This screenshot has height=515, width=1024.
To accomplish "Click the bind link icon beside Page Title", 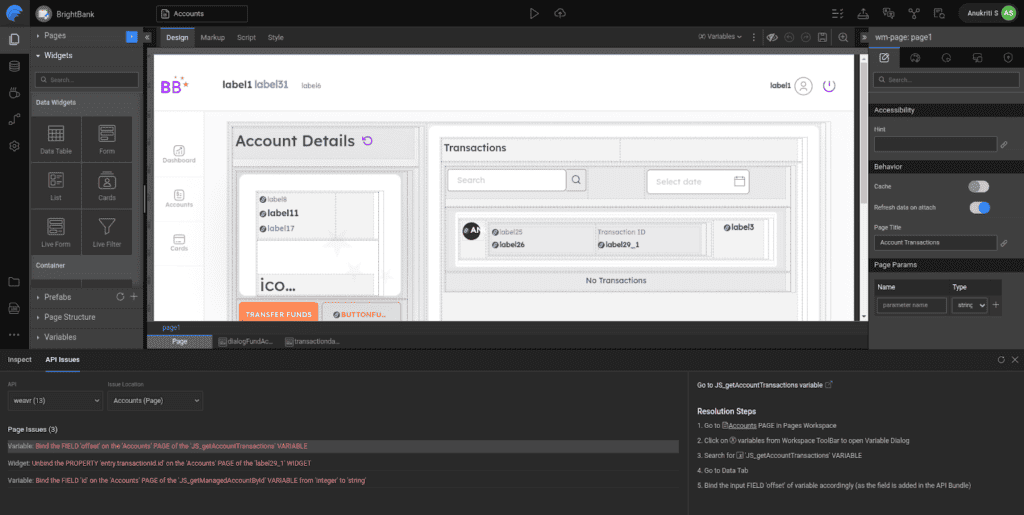I will click(x=1004, y=243).
